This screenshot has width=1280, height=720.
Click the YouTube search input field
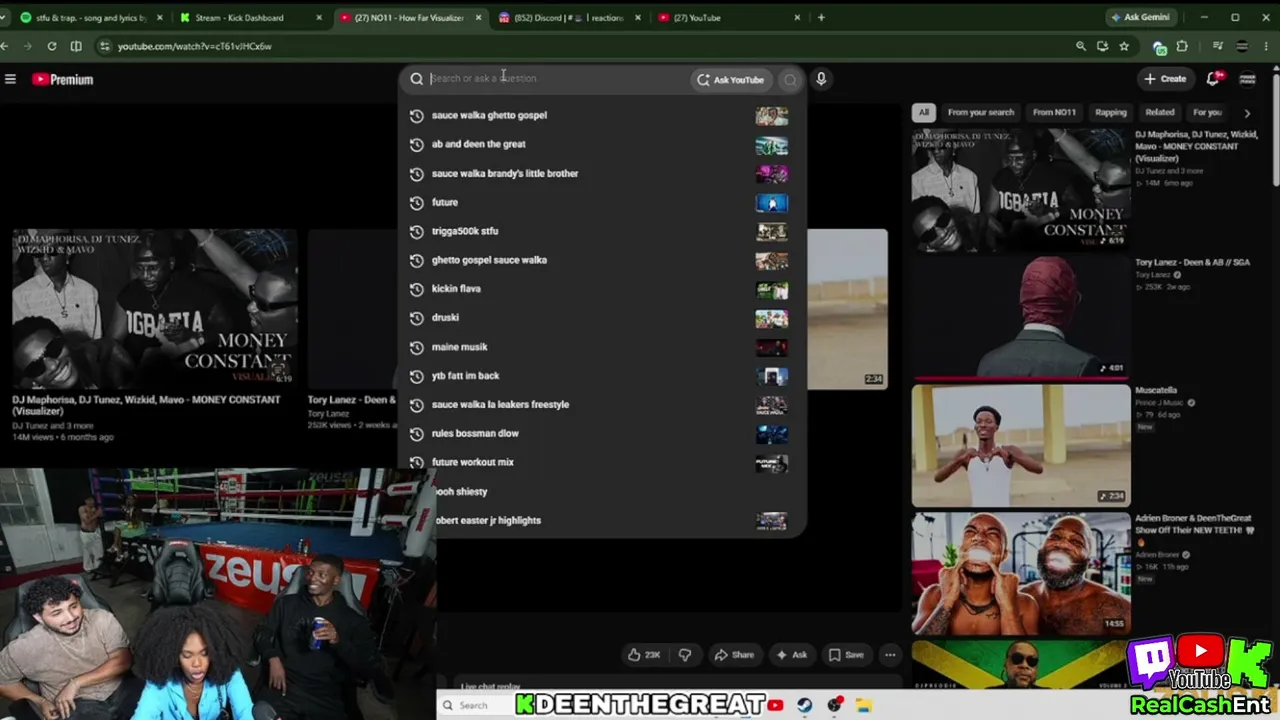556,79
